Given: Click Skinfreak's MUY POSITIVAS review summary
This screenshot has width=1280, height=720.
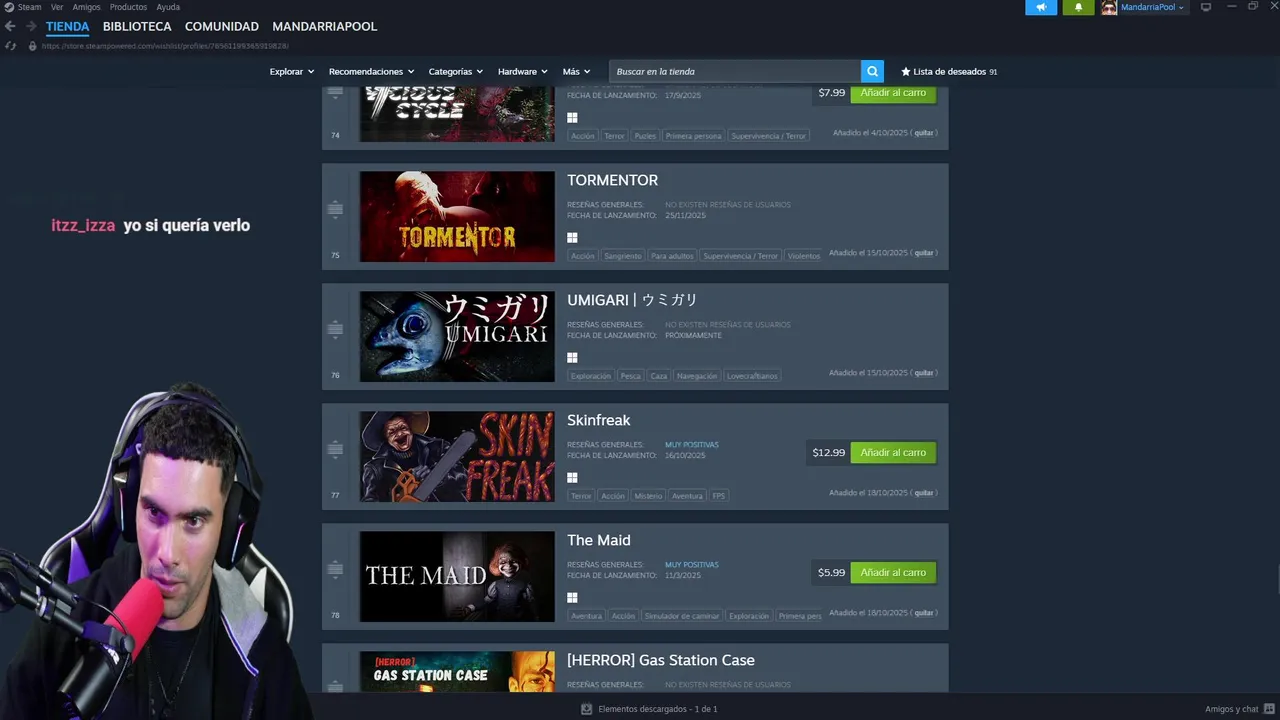Looking at the screenshot, I should click(691, 445).
